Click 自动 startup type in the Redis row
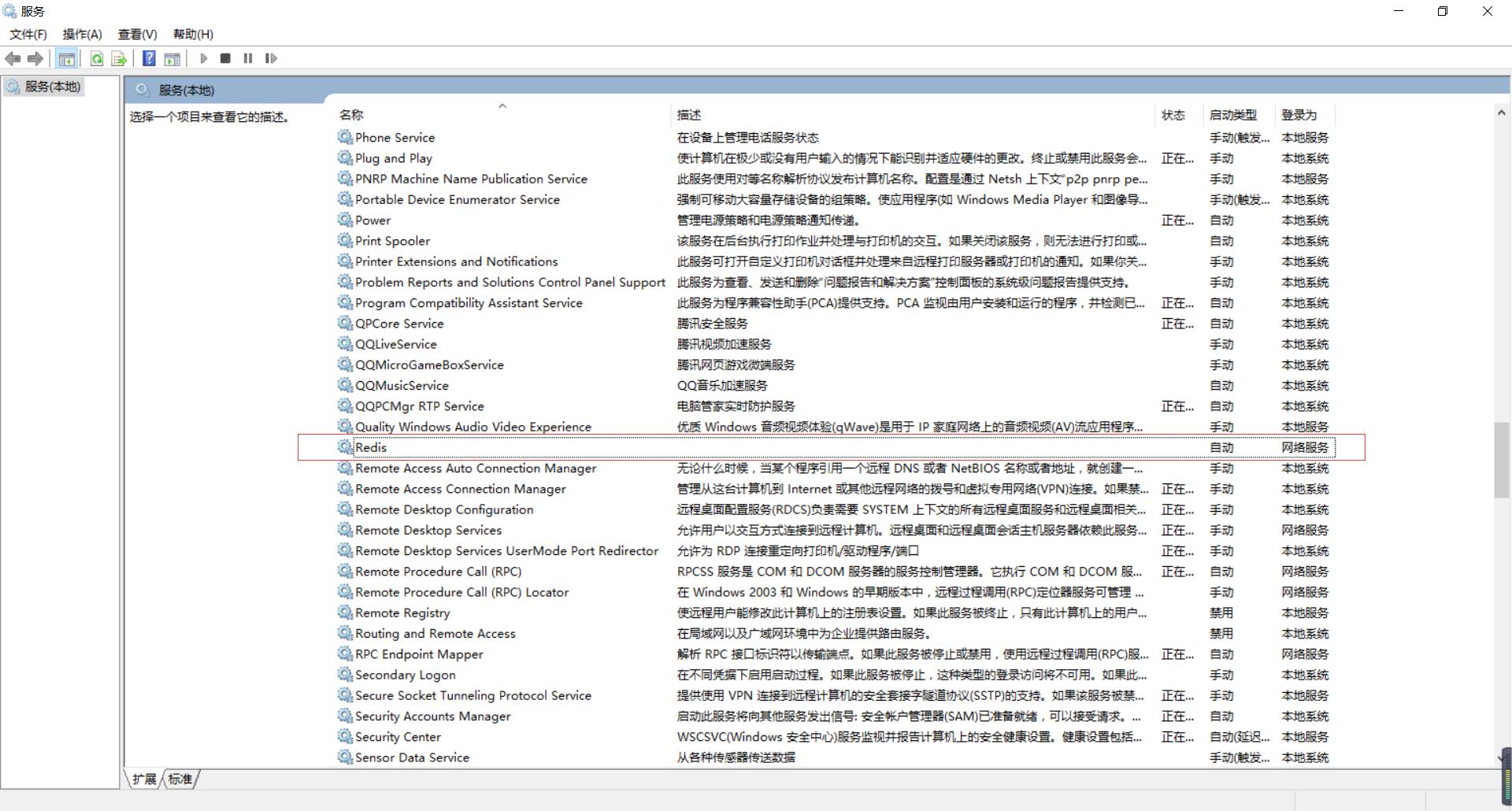This screenshot has width=1512, height=811. coord(1221,447)
